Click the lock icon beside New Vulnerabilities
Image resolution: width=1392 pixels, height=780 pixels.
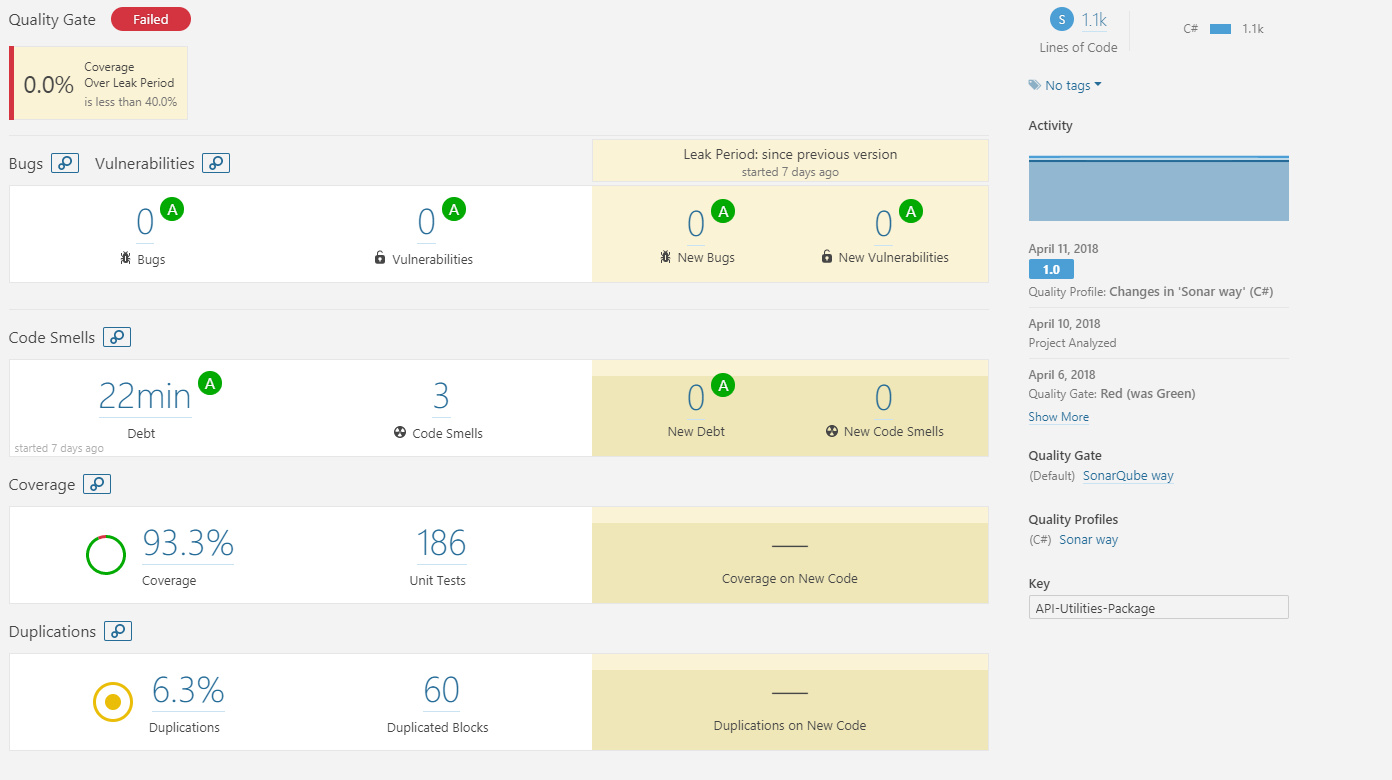[x=827, y=257]
